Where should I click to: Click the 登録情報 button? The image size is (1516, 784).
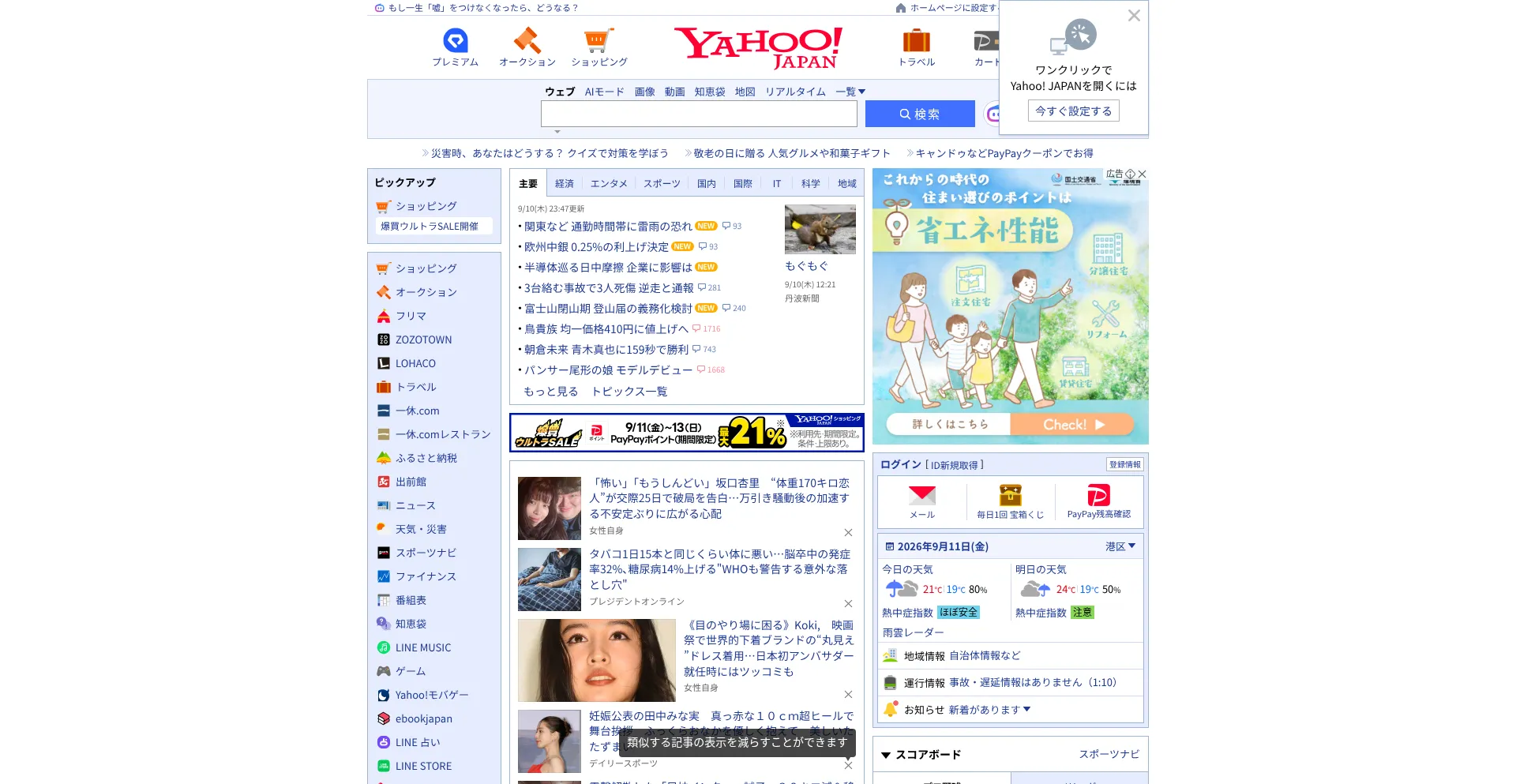tap(1125, 464)
